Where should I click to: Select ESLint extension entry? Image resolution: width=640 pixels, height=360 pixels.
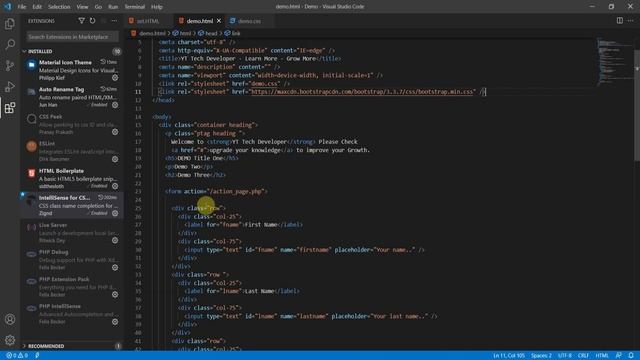click(72, 151)
